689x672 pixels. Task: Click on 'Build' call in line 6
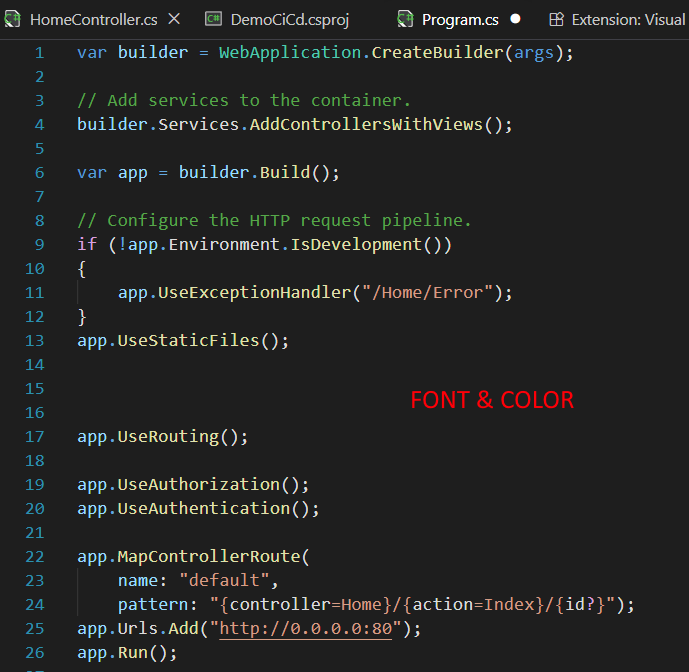[x=285, y=172]
